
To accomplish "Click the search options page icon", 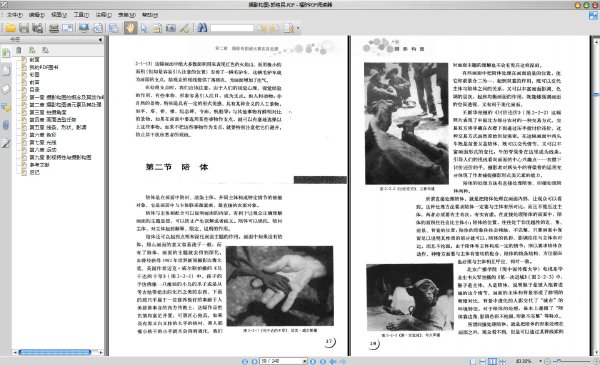I will coord(289,28).
